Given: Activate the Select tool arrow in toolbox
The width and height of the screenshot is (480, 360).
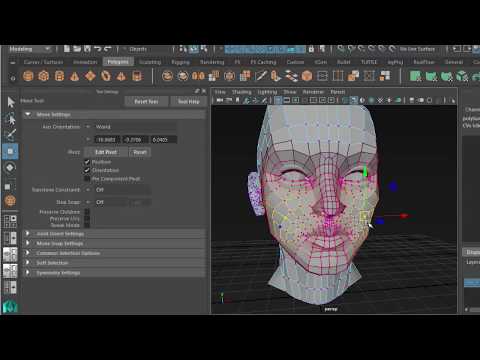Looking at the screenshot, I should pos(11,102).
